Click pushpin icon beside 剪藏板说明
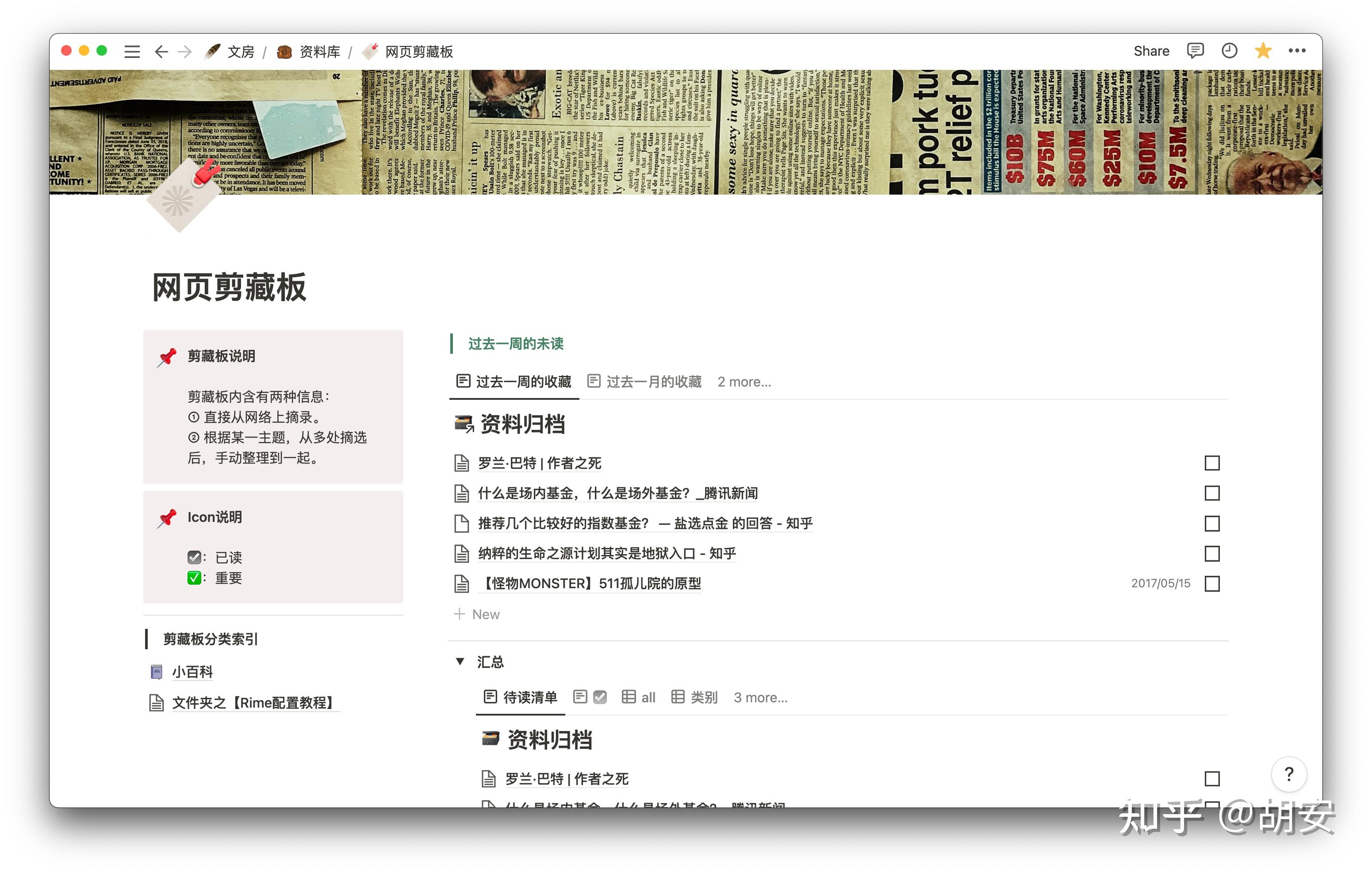Screen dimensions: 1372x873 coord(166,357)
